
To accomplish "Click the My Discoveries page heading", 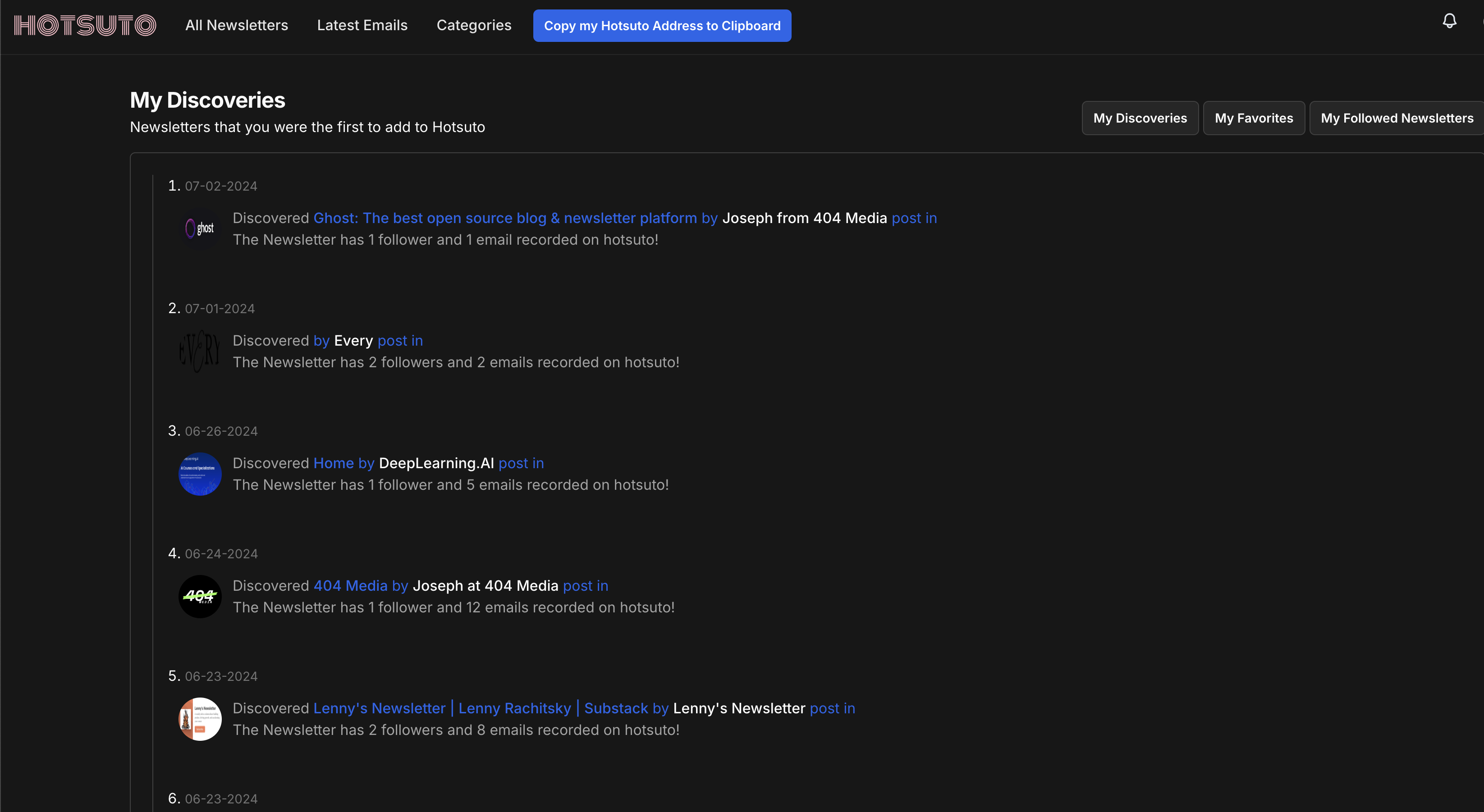I will tap(207, 100).
